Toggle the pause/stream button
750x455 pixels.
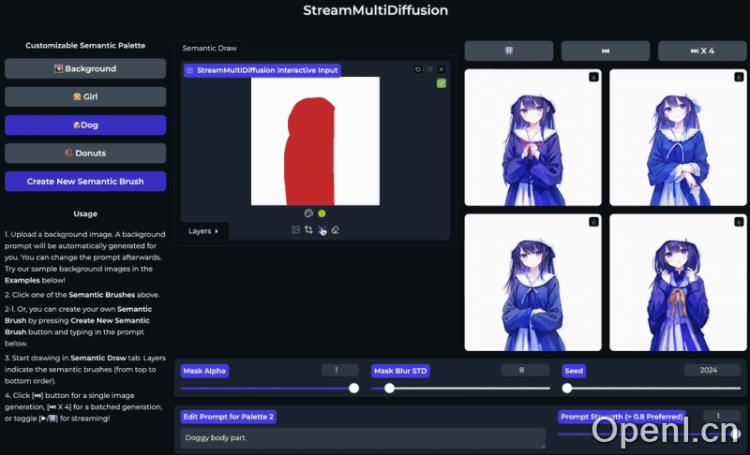tap(509, 51)
